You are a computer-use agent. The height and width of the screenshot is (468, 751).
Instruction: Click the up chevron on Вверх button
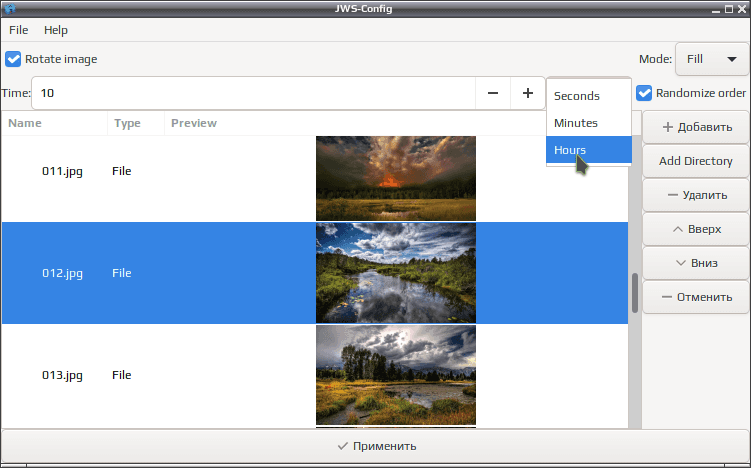pos(678,229)
